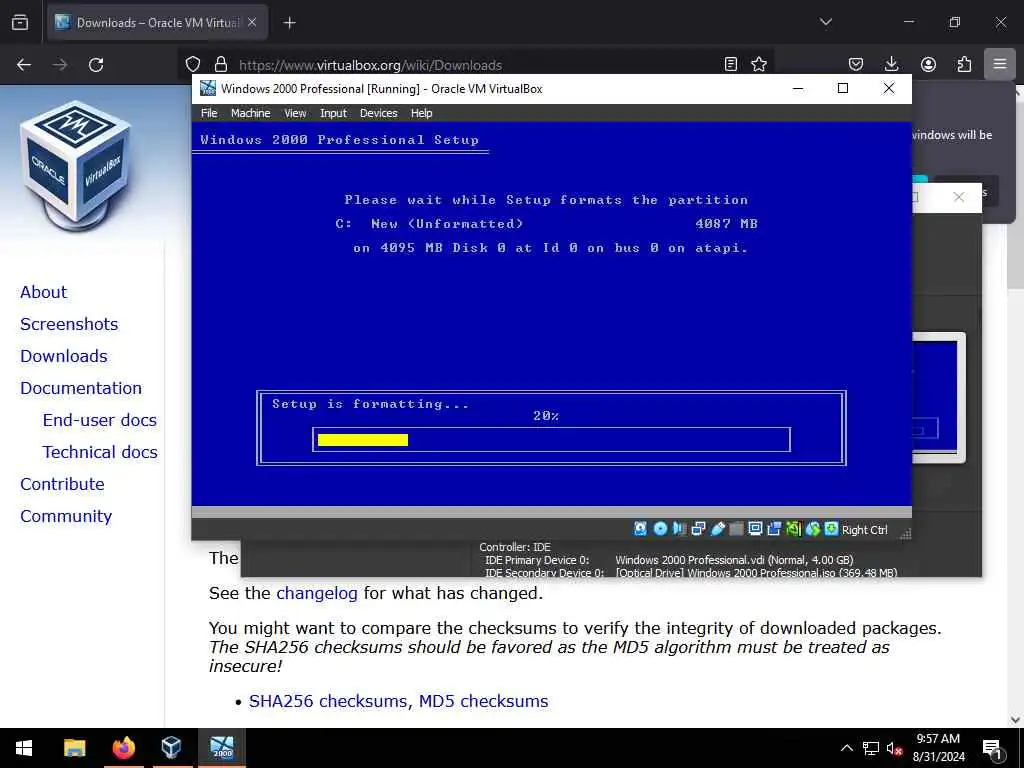Viewport: 1024px width, 768px height.
Task: Open the Input menu
Action: coord(333,113)
